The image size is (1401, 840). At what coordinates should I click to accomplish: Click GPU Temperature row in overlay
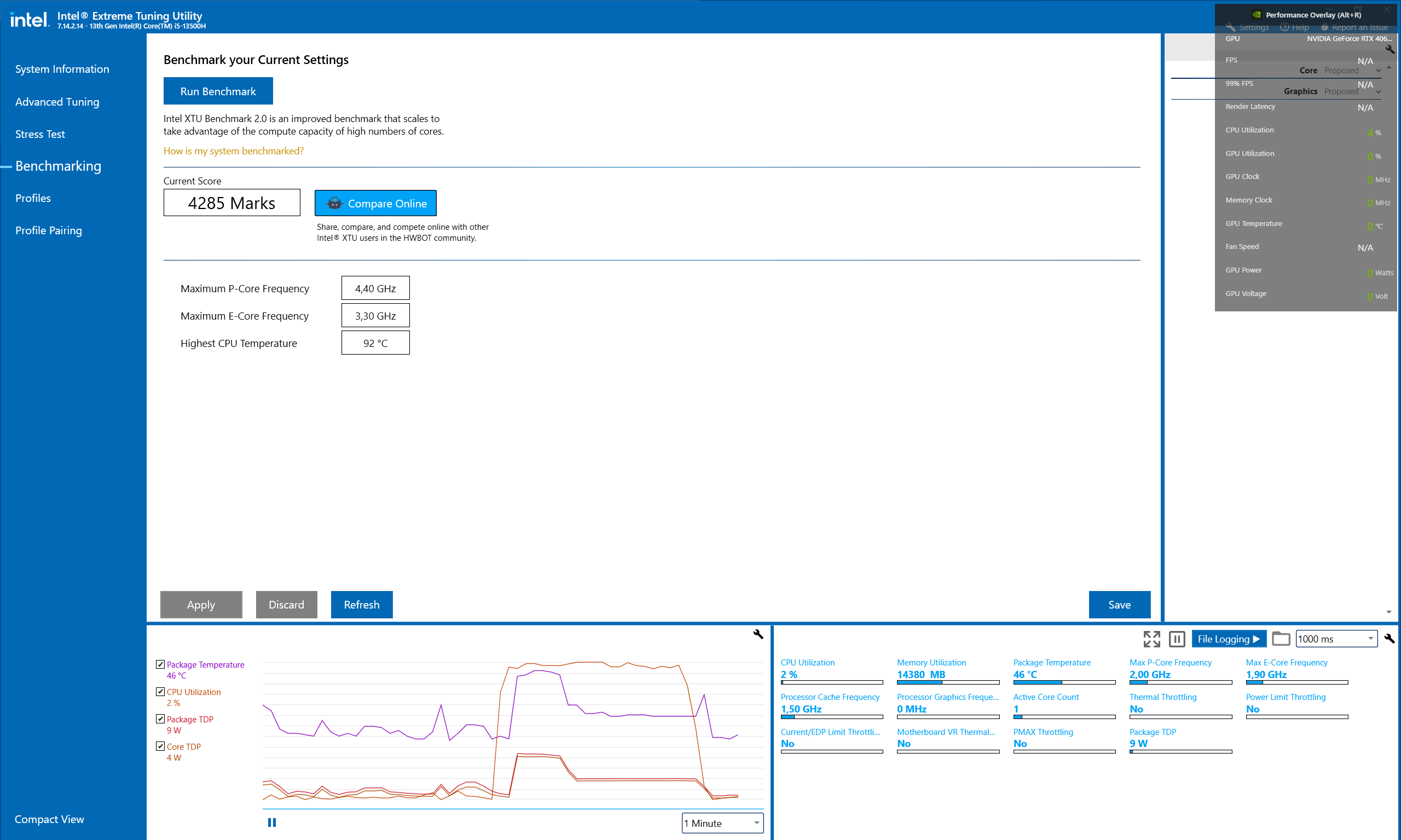point(1305,224)
